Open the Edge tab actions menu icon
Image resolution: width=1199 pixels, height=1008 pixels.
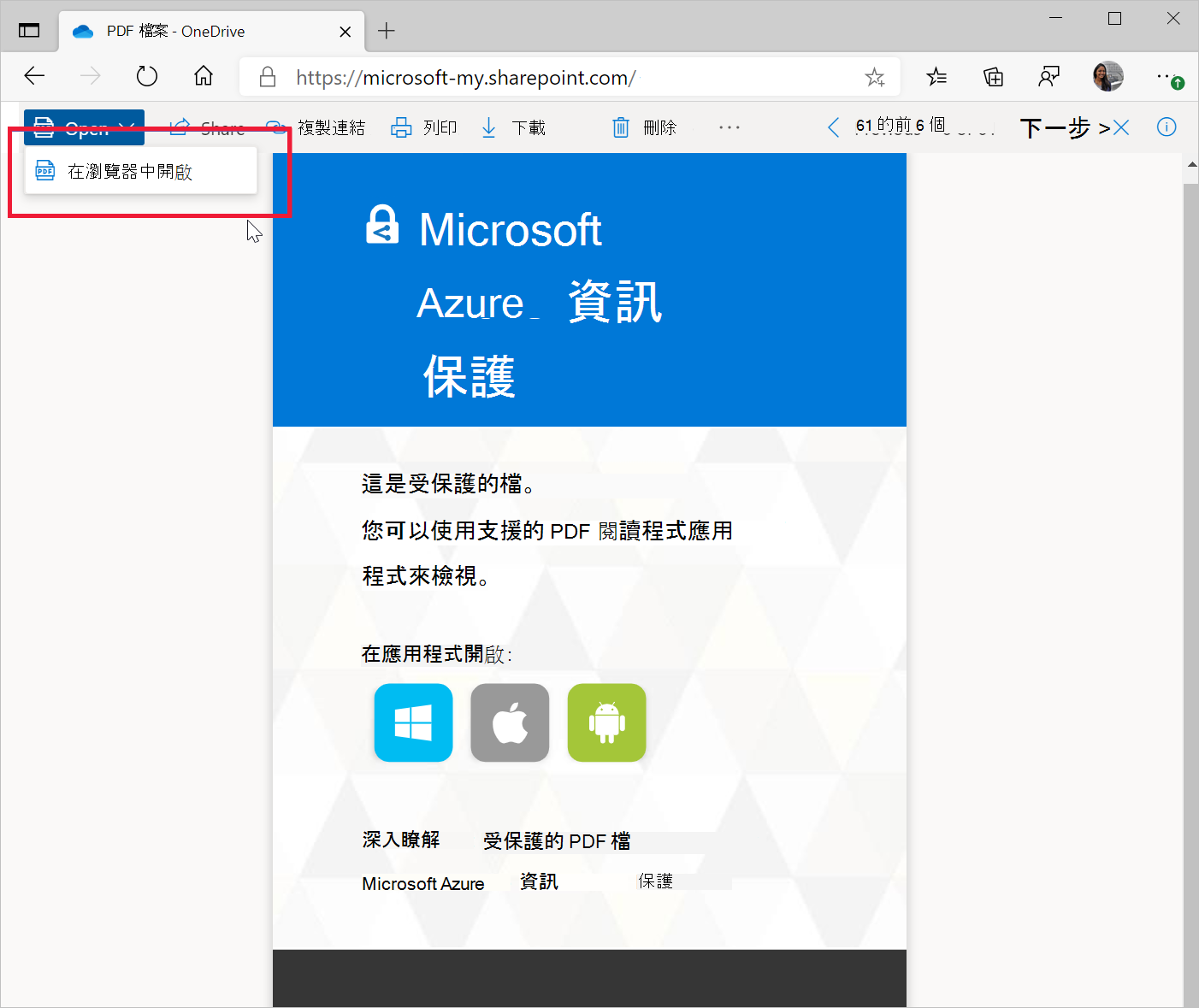[x=29, y=31]
